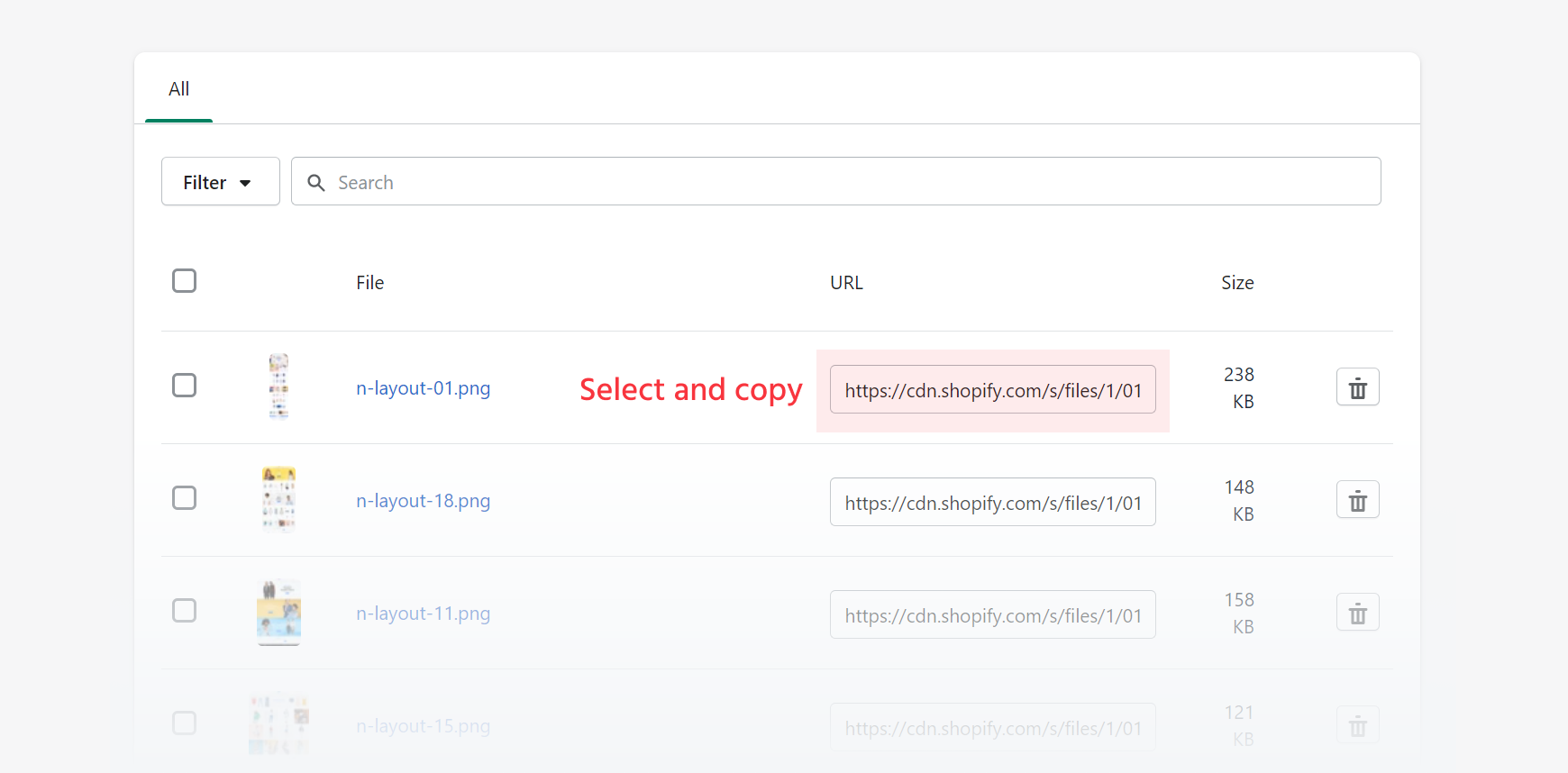Open the n-layout-18.png file link
1568x773 pixels.
pos(423,501)
